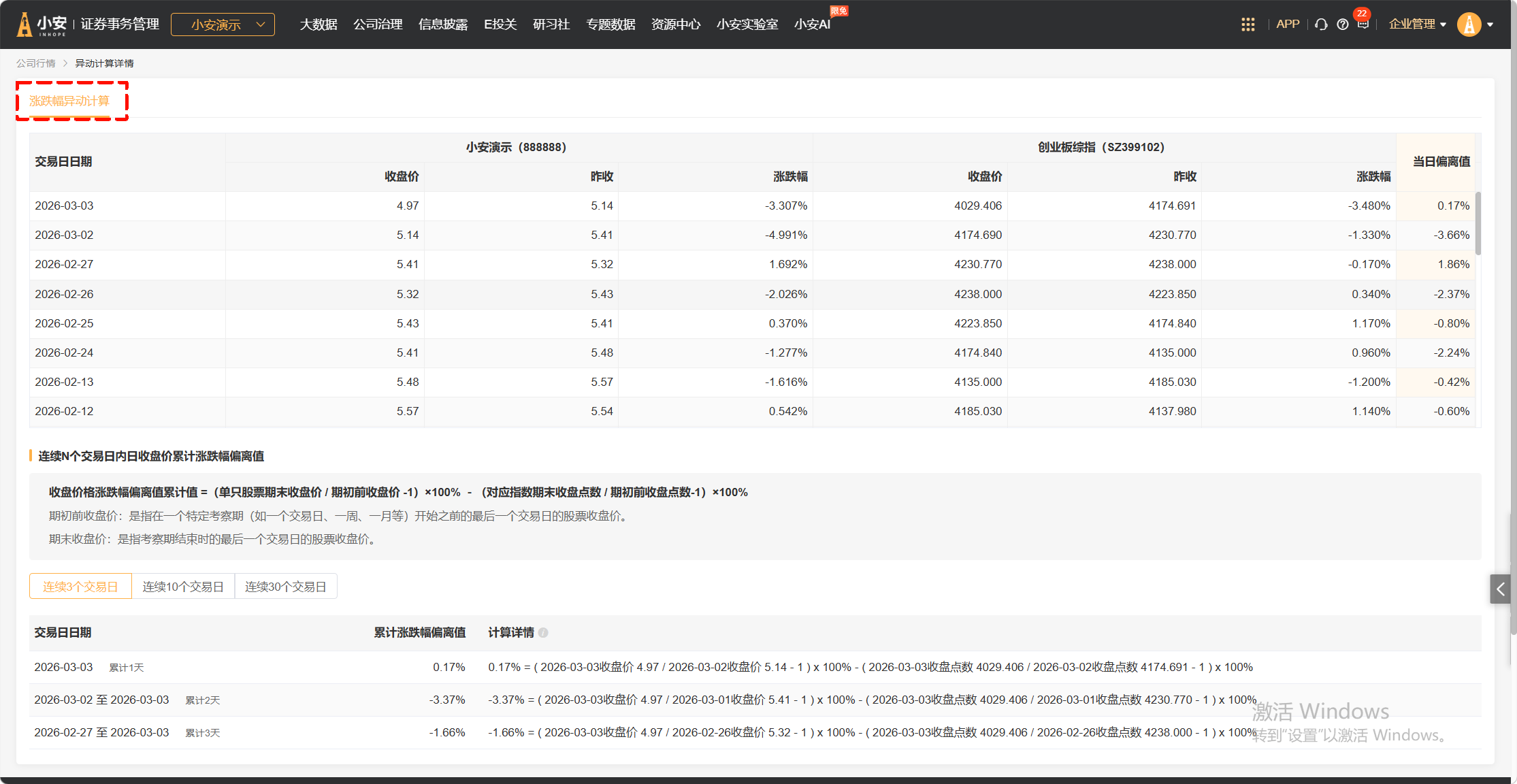Open the 小安AI menu item
Screen dimensions: 1517x784
click(812, 24)
